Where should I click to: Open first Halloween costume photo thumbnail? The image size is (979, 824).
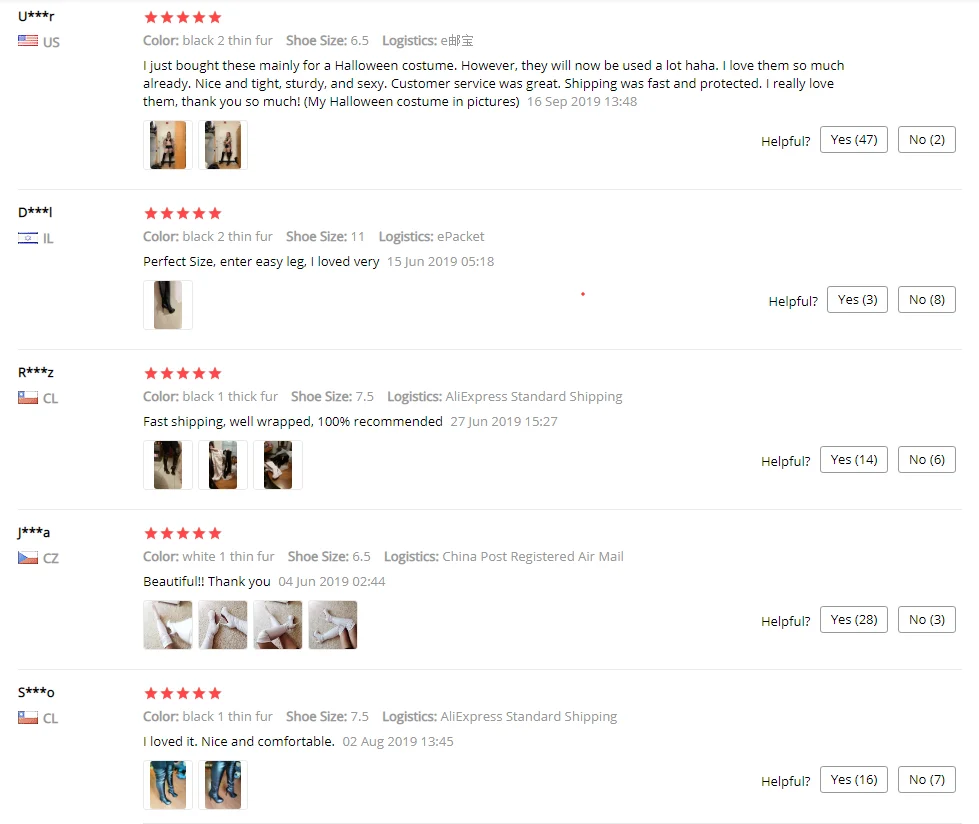[x=168, y=145]
